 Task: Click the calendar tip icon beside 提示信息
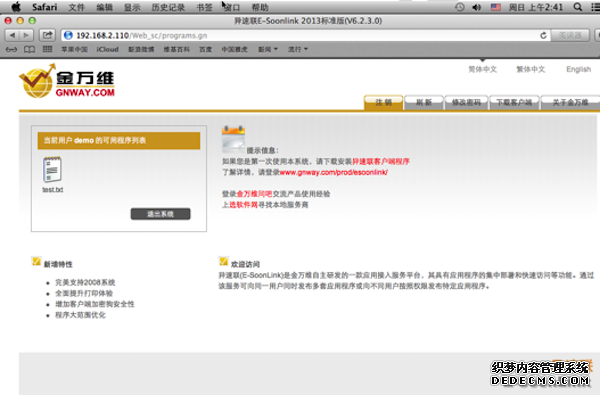point(233,139)
